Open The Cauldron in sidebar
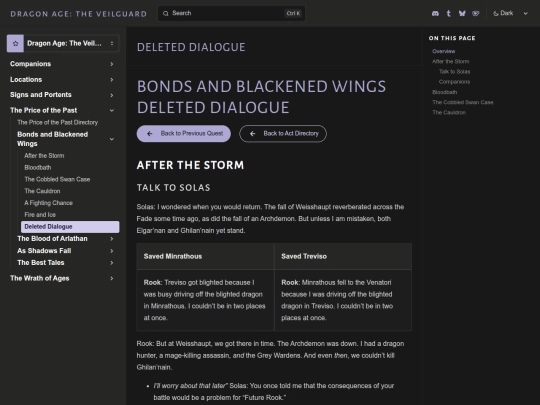 42,191
